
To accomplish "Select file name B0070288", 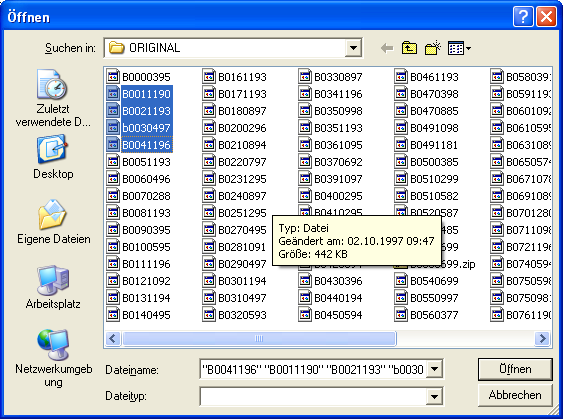I will 146,196.
